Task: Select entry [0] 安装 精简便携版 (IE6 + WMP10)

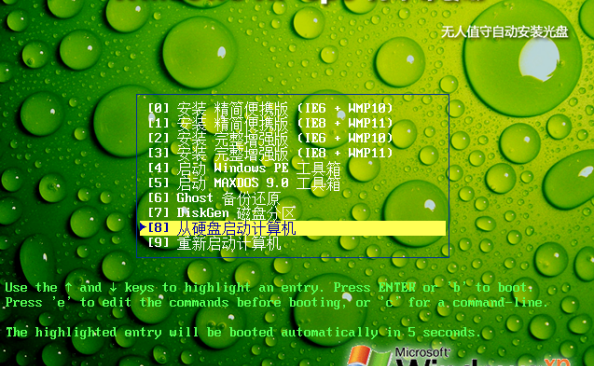Action: tap(270, 108)
